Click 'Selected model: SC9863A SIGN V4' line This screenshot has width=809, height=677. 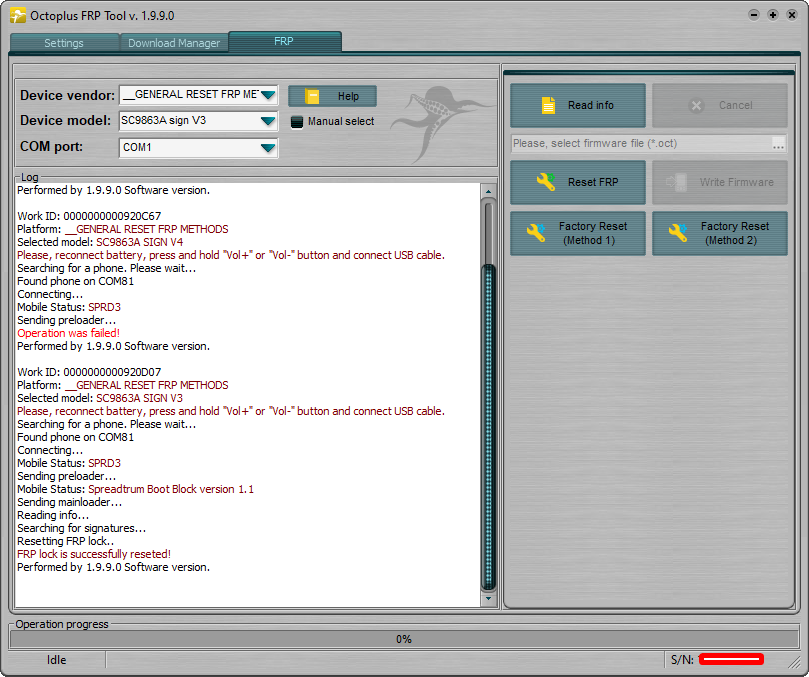point(100,242)
